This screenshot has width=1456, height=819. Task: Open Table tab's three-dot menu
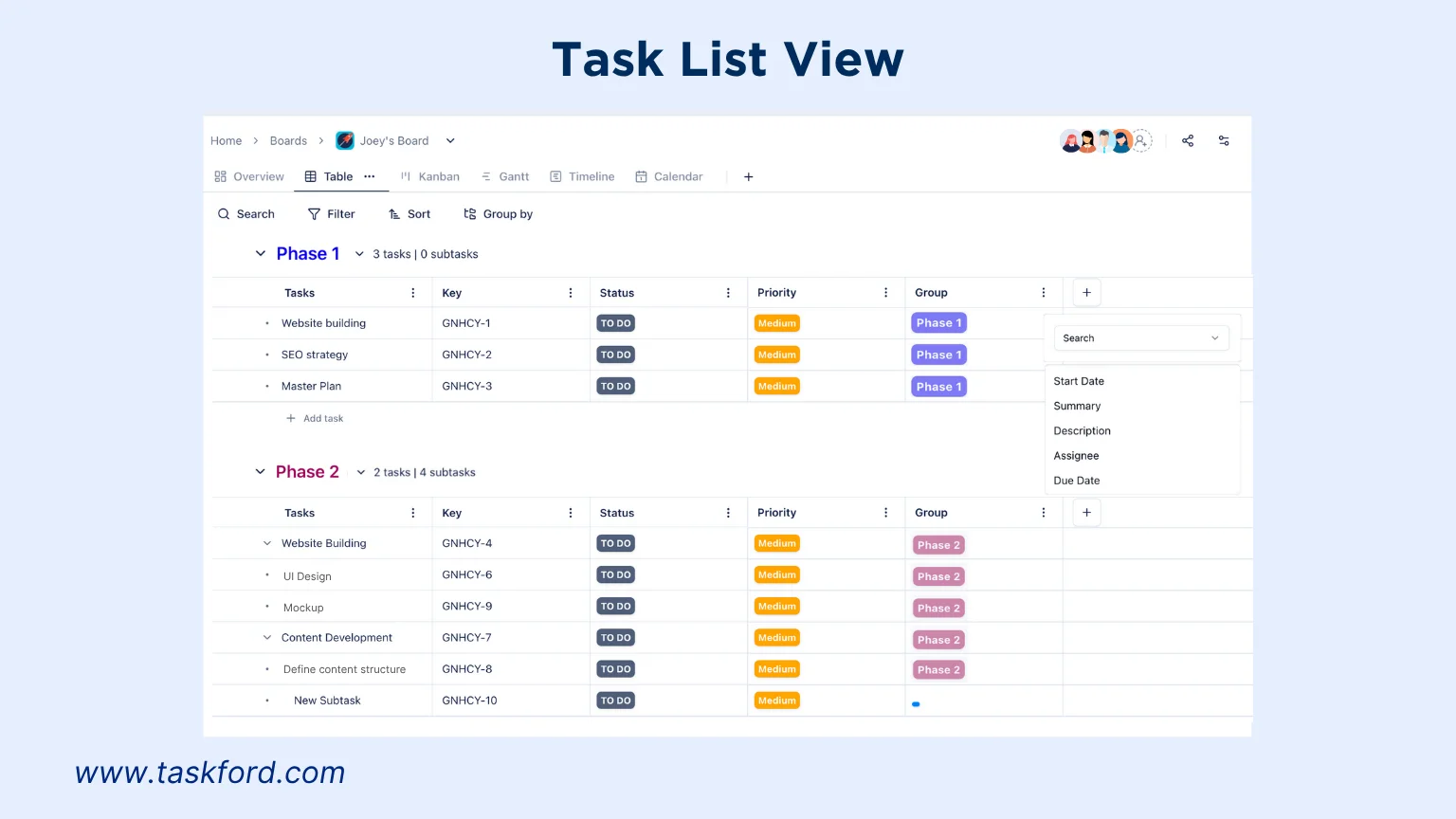tap(370, 176)
